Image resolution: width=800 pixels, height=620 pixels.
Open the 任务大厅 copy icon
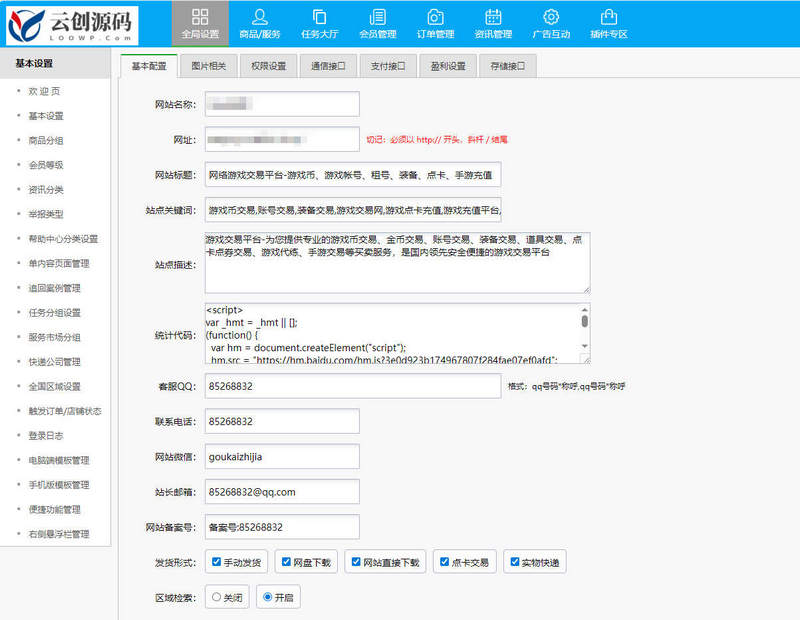[x=319, y=17]
